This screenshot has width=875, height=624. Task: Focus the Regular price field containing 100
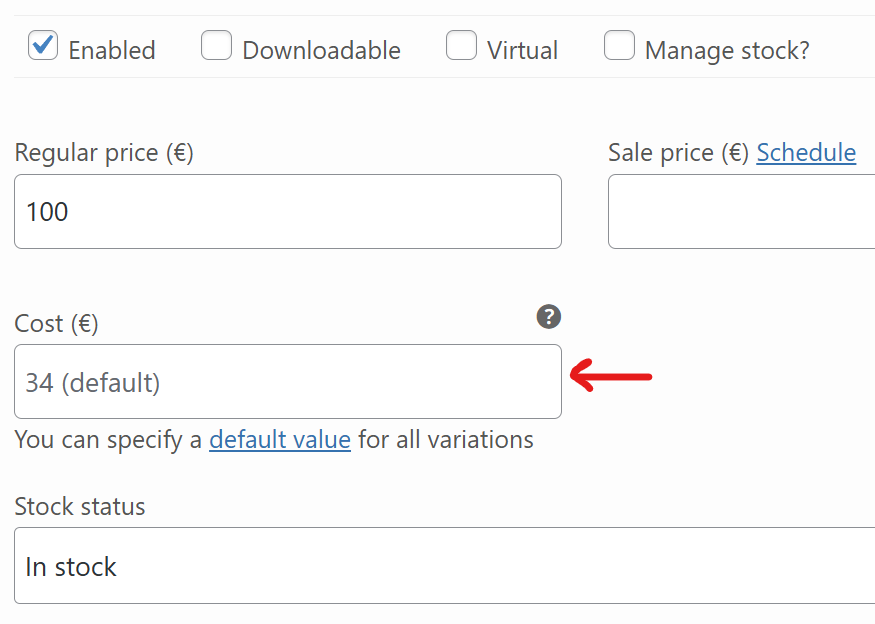click(x=288, y=212)
